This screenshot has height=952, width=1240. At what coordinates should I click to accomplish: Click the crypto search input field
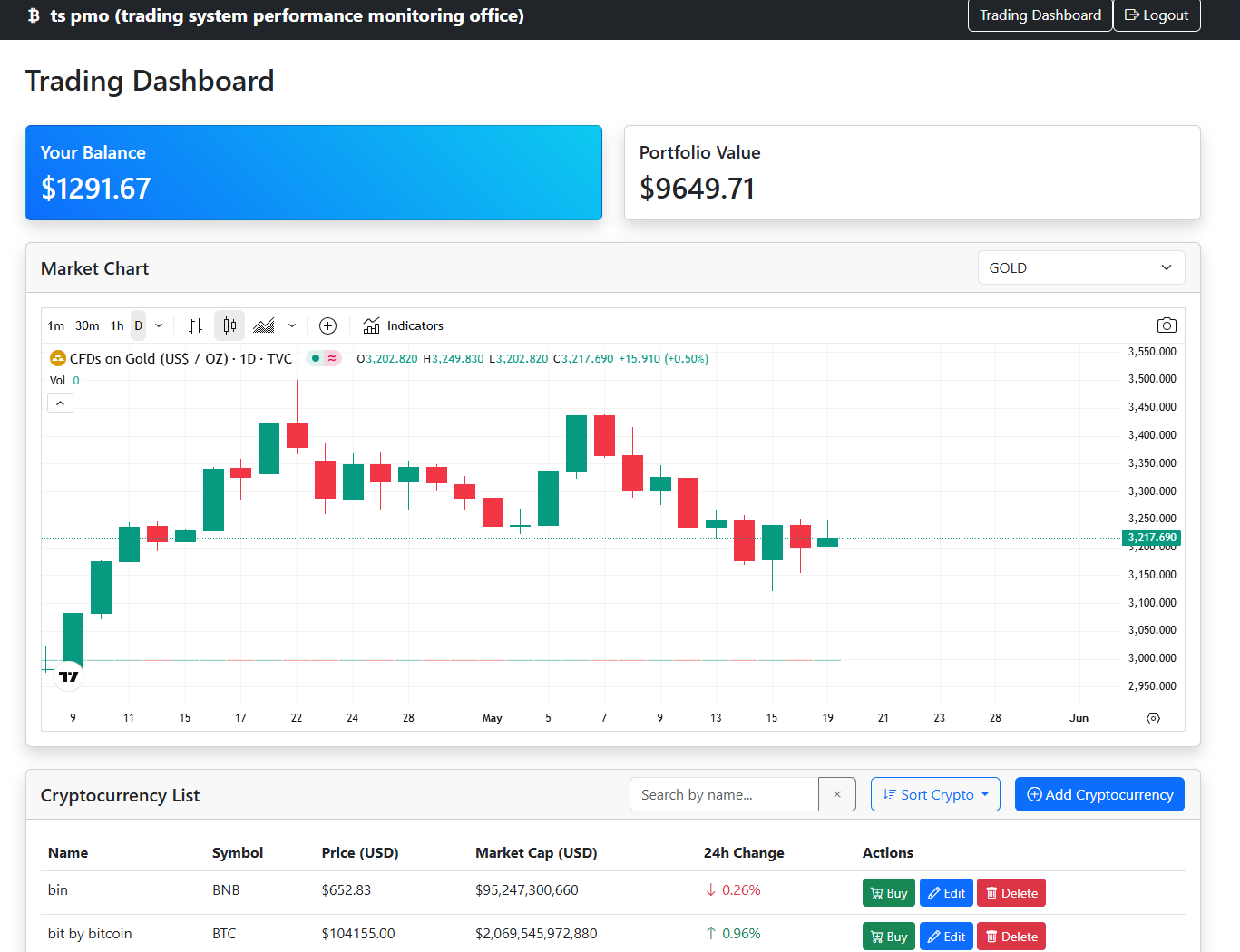[723, 794]
